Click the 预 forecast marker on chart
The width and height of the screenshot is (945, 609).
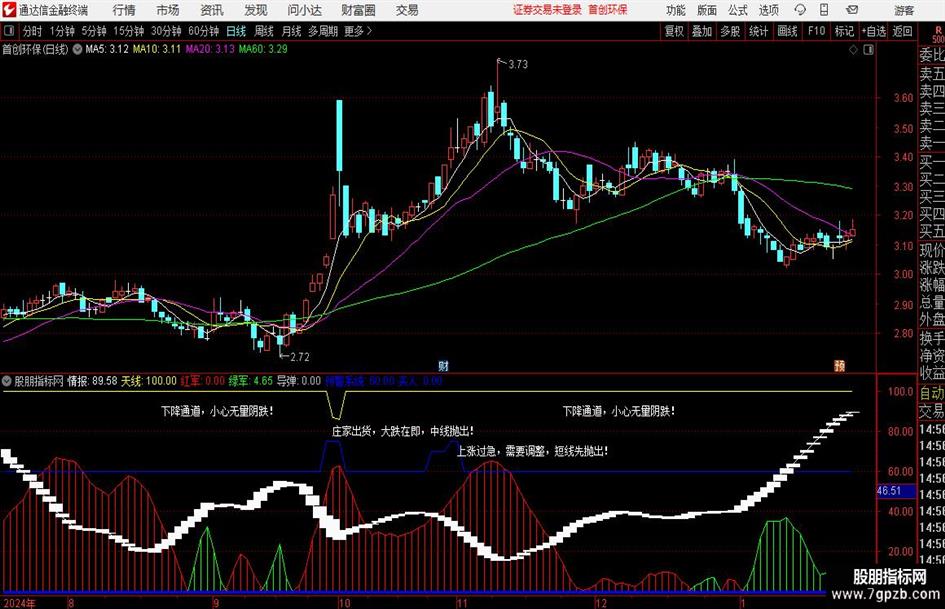coord(839,365)
